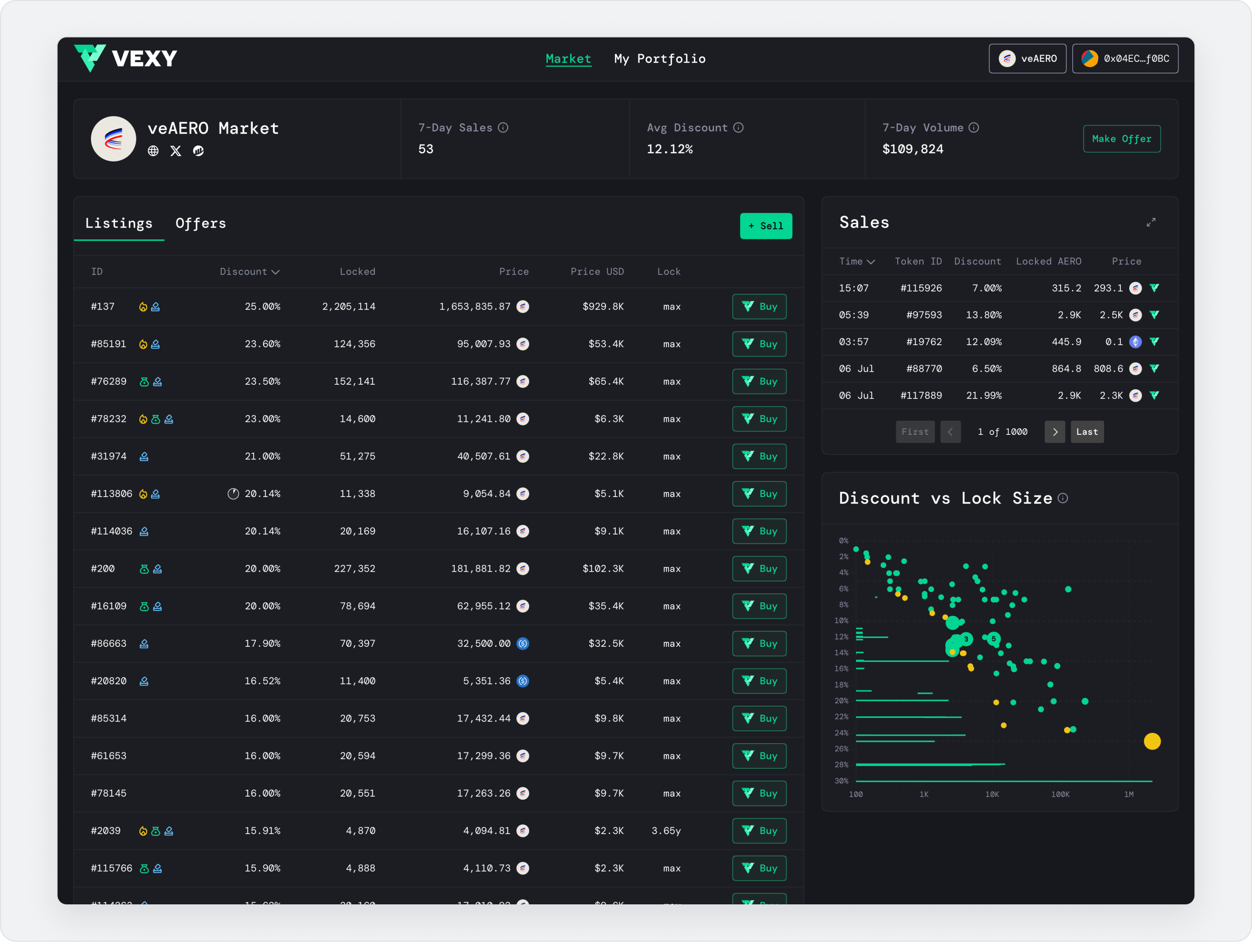Viewport: 1252px width, 952px height.
Task: Click the wallet avatar icon in the header
Action: pos(1089,59)
